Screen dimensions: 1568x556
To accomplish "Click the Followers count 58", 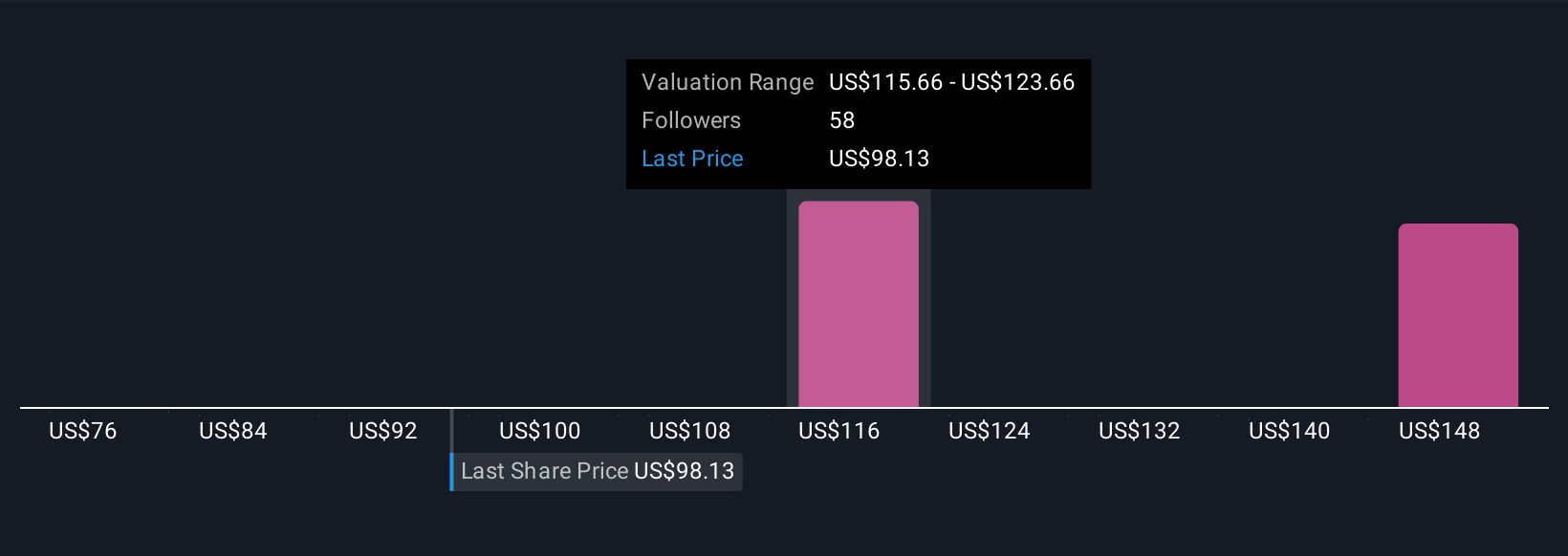I will coord(842,120).
